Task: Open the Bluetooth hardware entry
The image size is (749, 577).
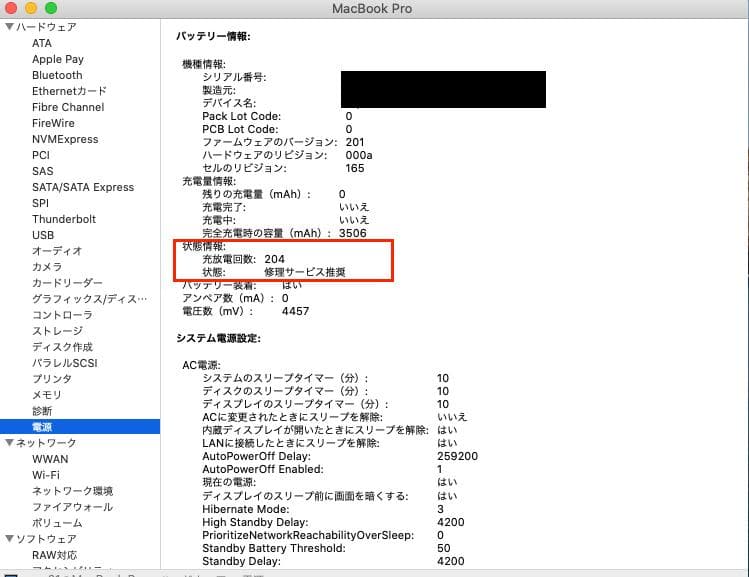Action: (x=57, y=75)
